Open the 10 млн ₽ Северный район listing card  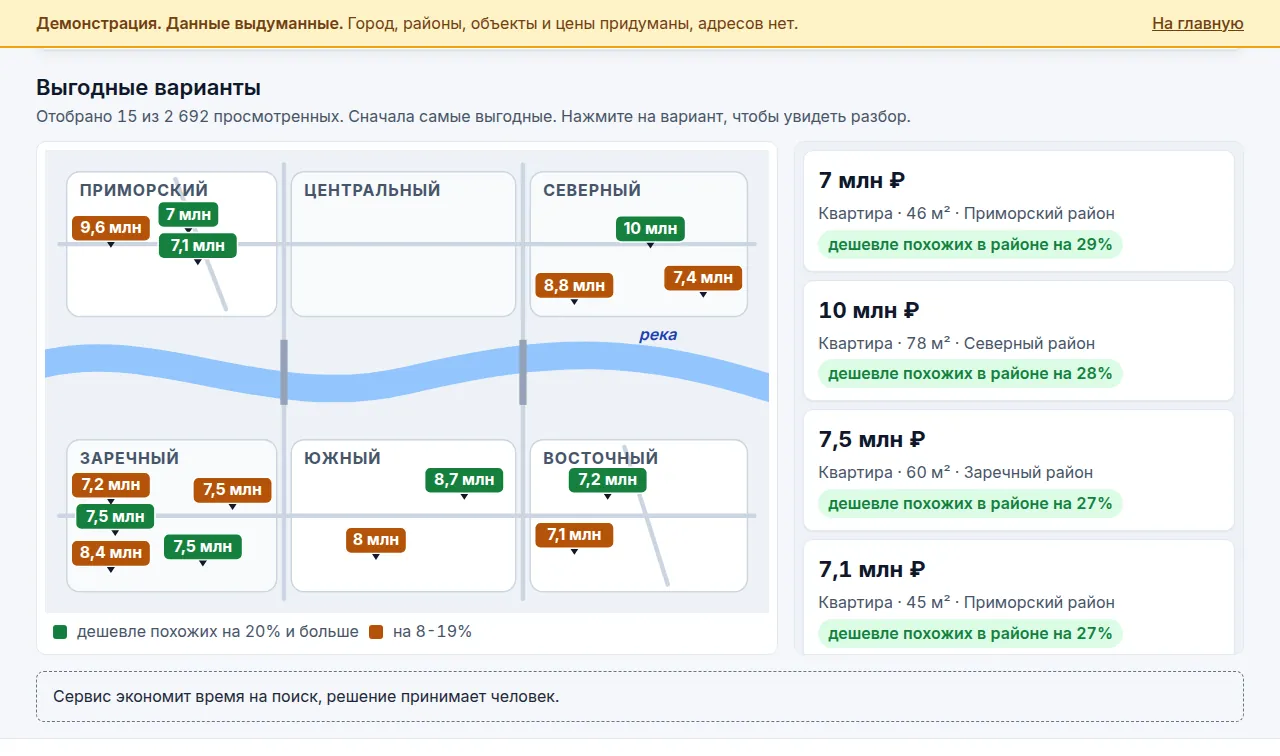(1019, 341)
